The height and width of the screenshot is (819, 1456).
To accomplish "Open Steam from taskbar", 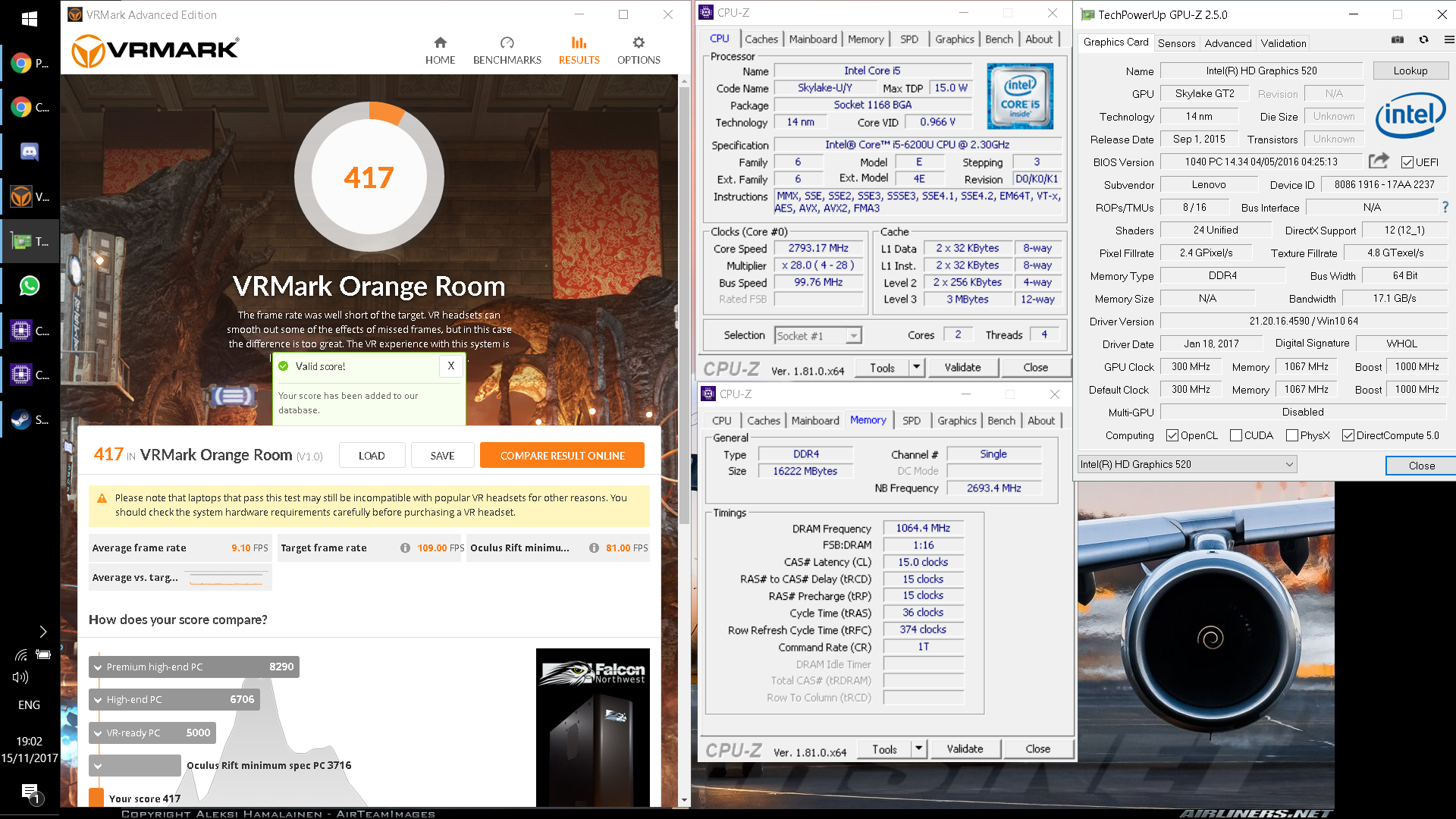I will point(30,419).
